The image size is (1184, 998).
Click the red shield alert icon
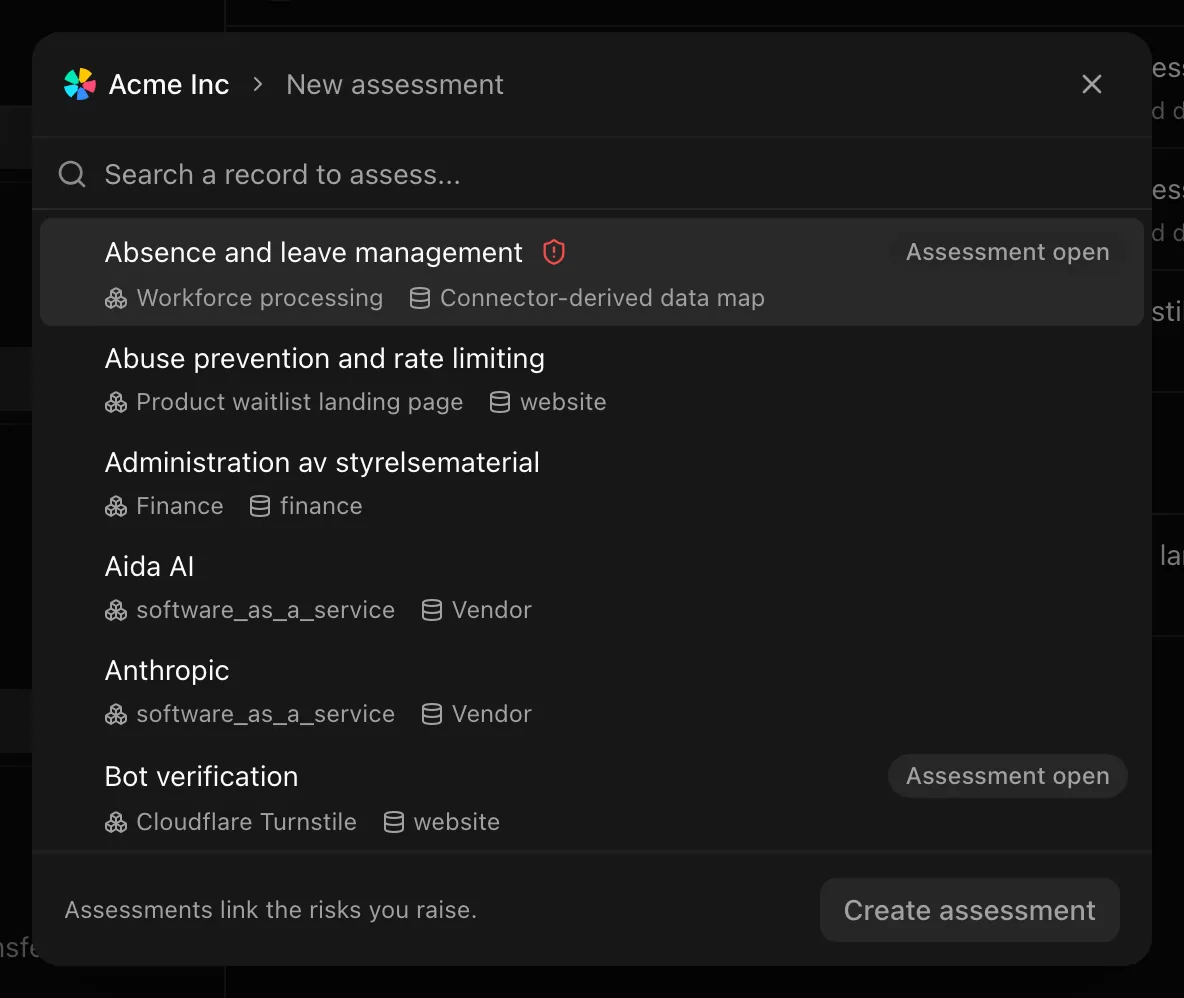554,252
